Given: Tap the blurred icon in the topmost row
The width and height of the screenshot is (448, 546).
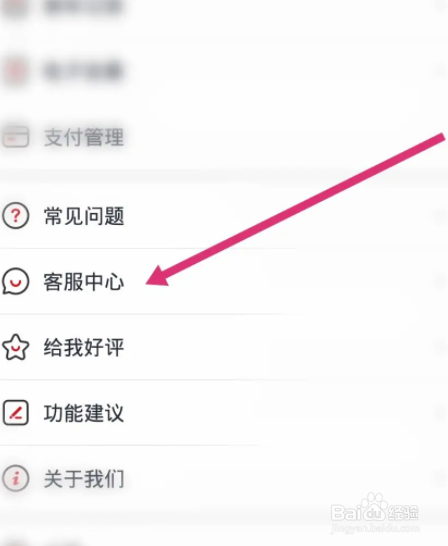Looking at the screenshot, I should (x=15, y=8).
